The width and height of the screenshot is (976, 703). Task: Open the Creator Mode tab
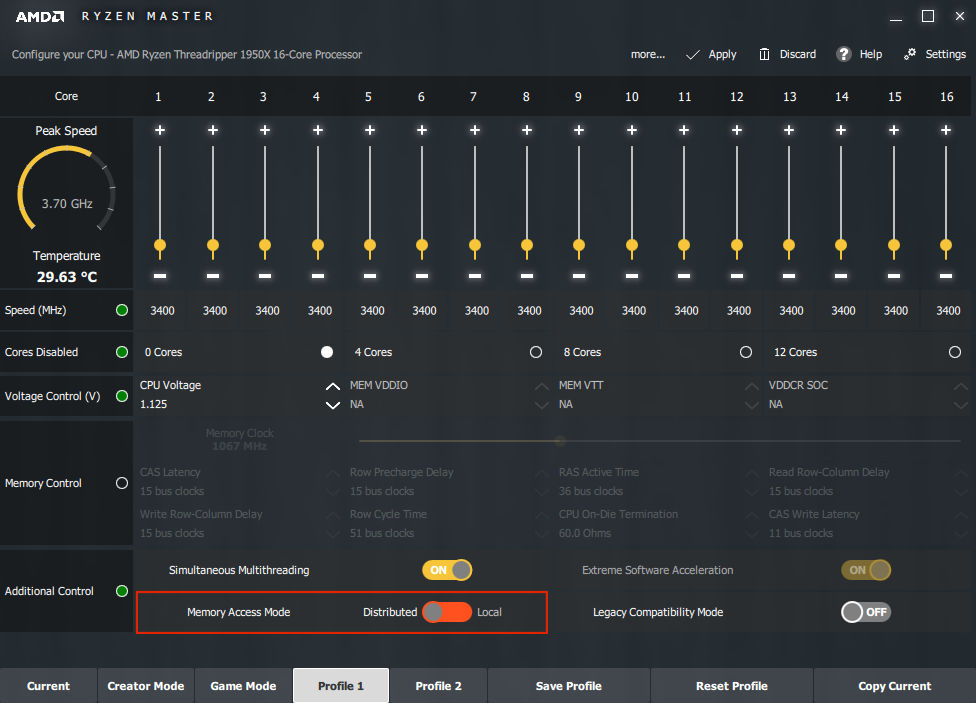(x=146, y=686)
